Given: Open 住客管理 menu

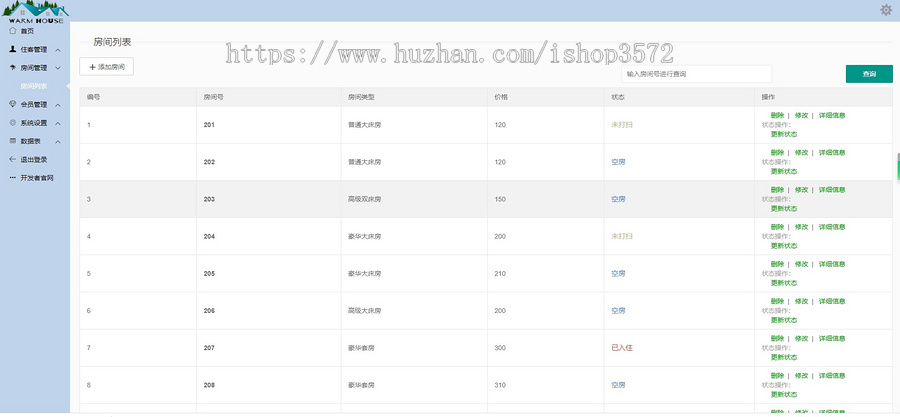Looking at the screenshot, I should click(x=34, y=49).
